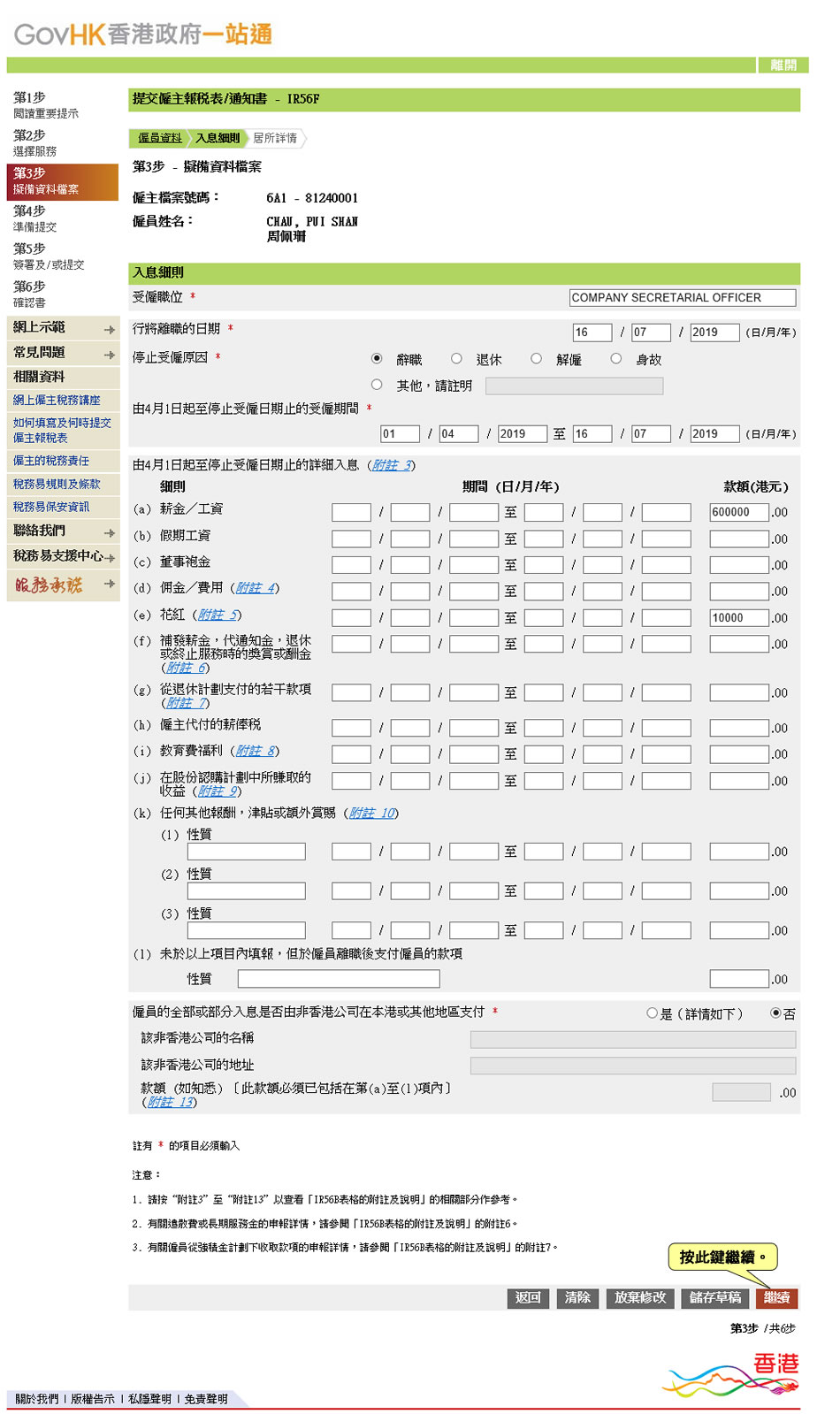
Task: Open the 附註 13 link
Action: point(170,1102)
